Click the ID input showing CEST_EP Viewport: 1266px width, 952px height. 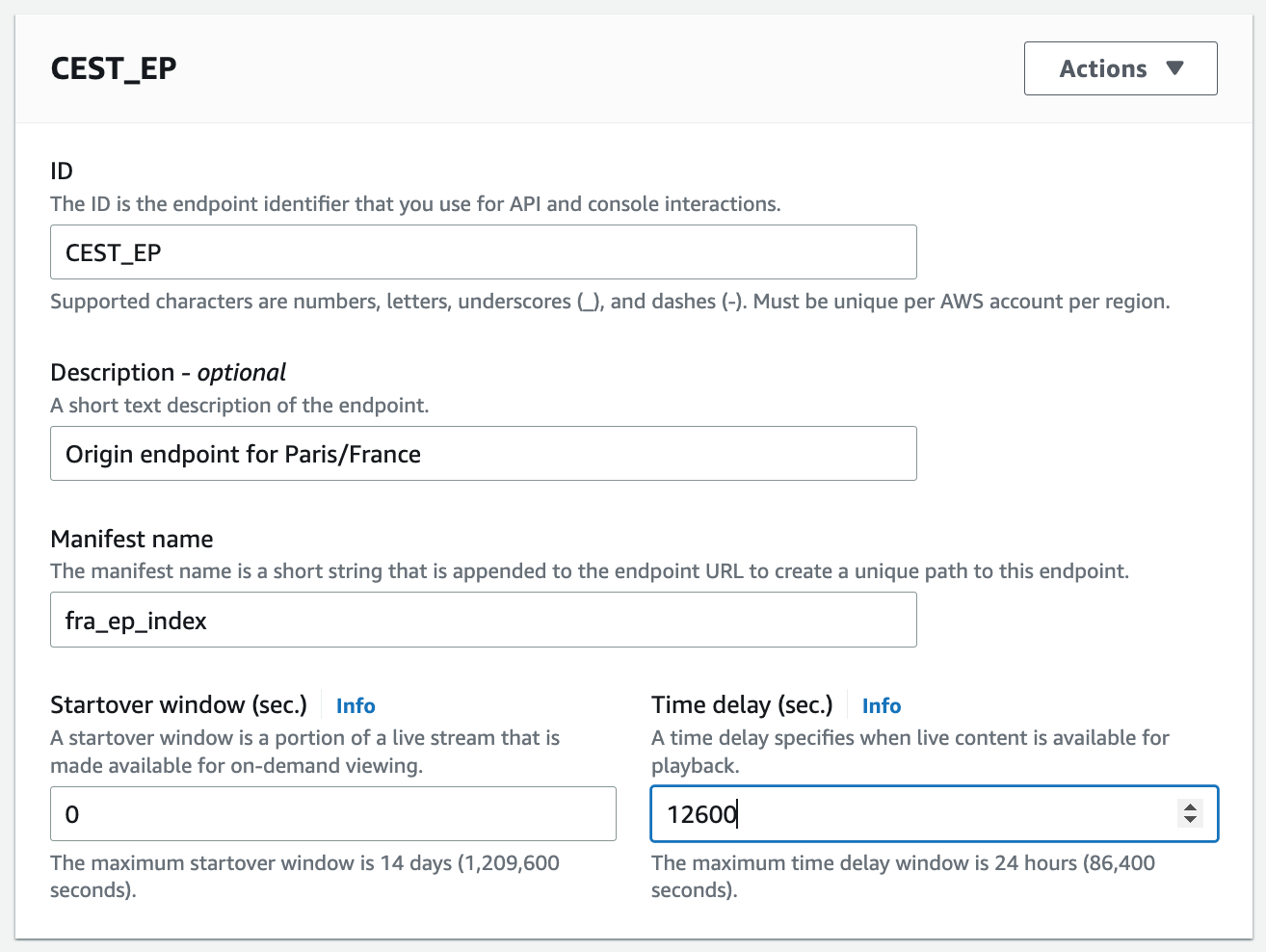point(482,251)
